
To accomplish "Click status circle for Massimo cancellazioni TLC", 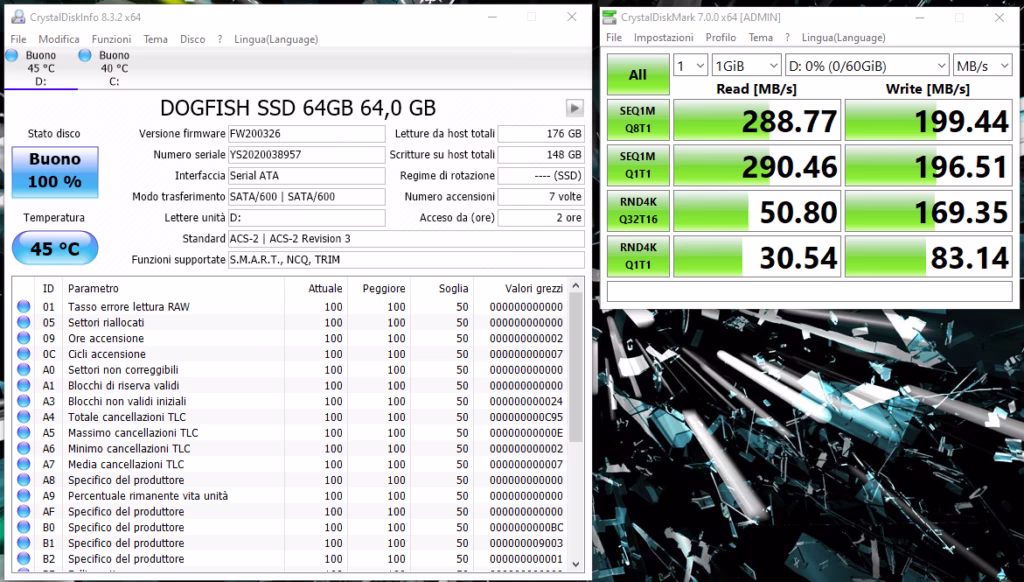I will click(24, 432).
